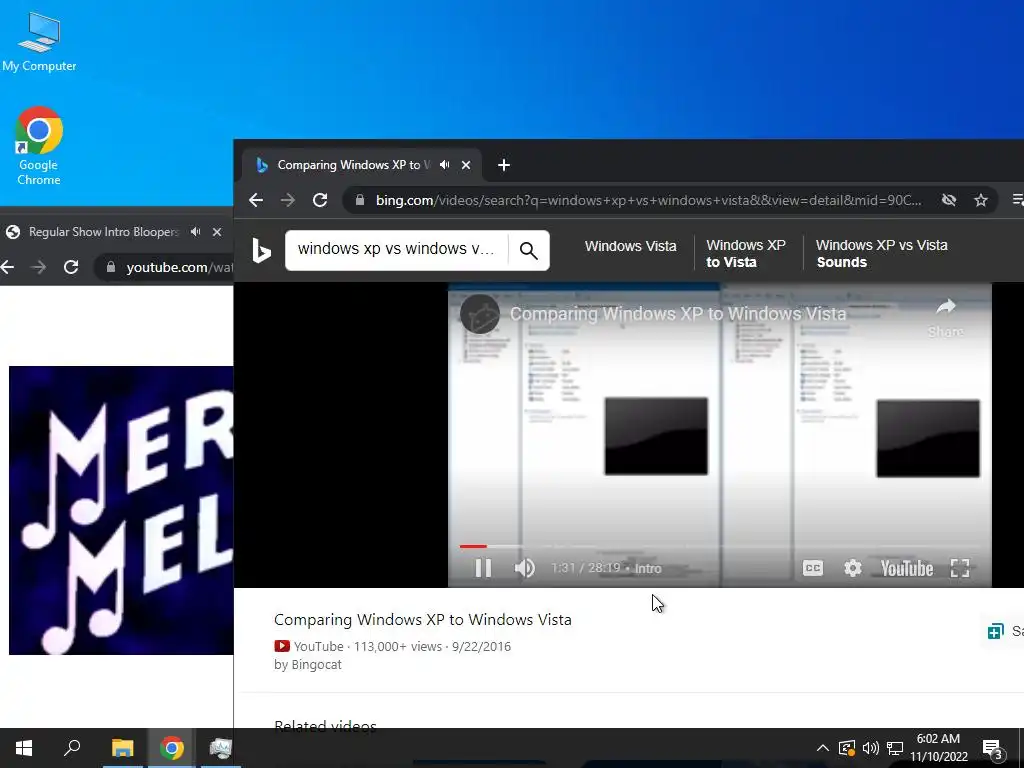Click the Merrie Melodies video in YouTube window

coord(121,510)
